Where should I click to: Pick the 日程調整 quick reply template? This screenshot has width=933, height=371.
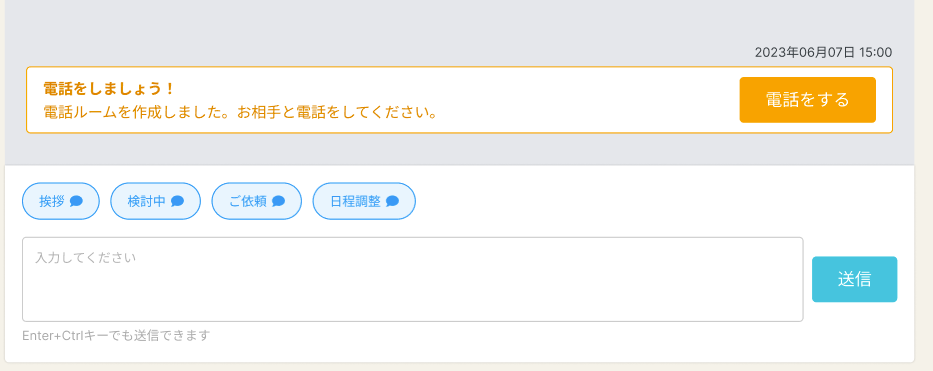pos(364,201)
